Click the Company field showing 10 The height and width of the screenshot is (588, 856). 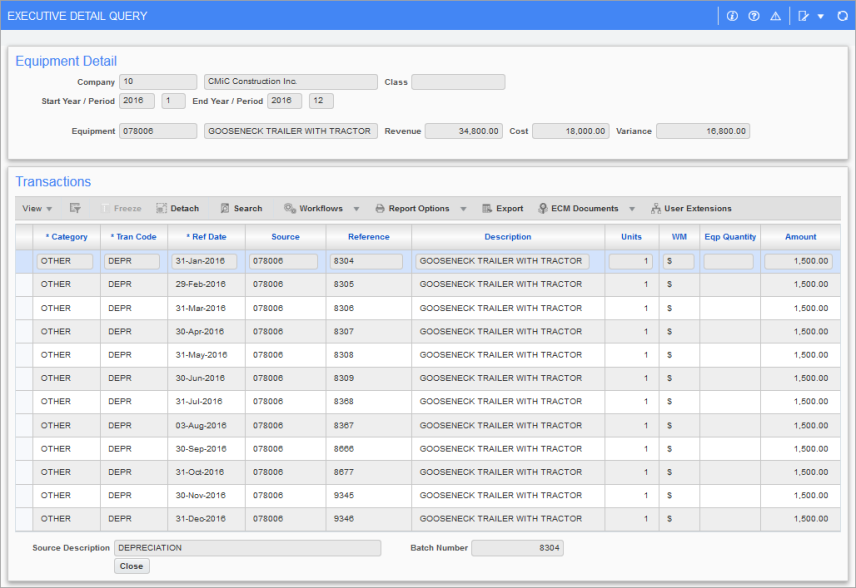coord(158,82)
